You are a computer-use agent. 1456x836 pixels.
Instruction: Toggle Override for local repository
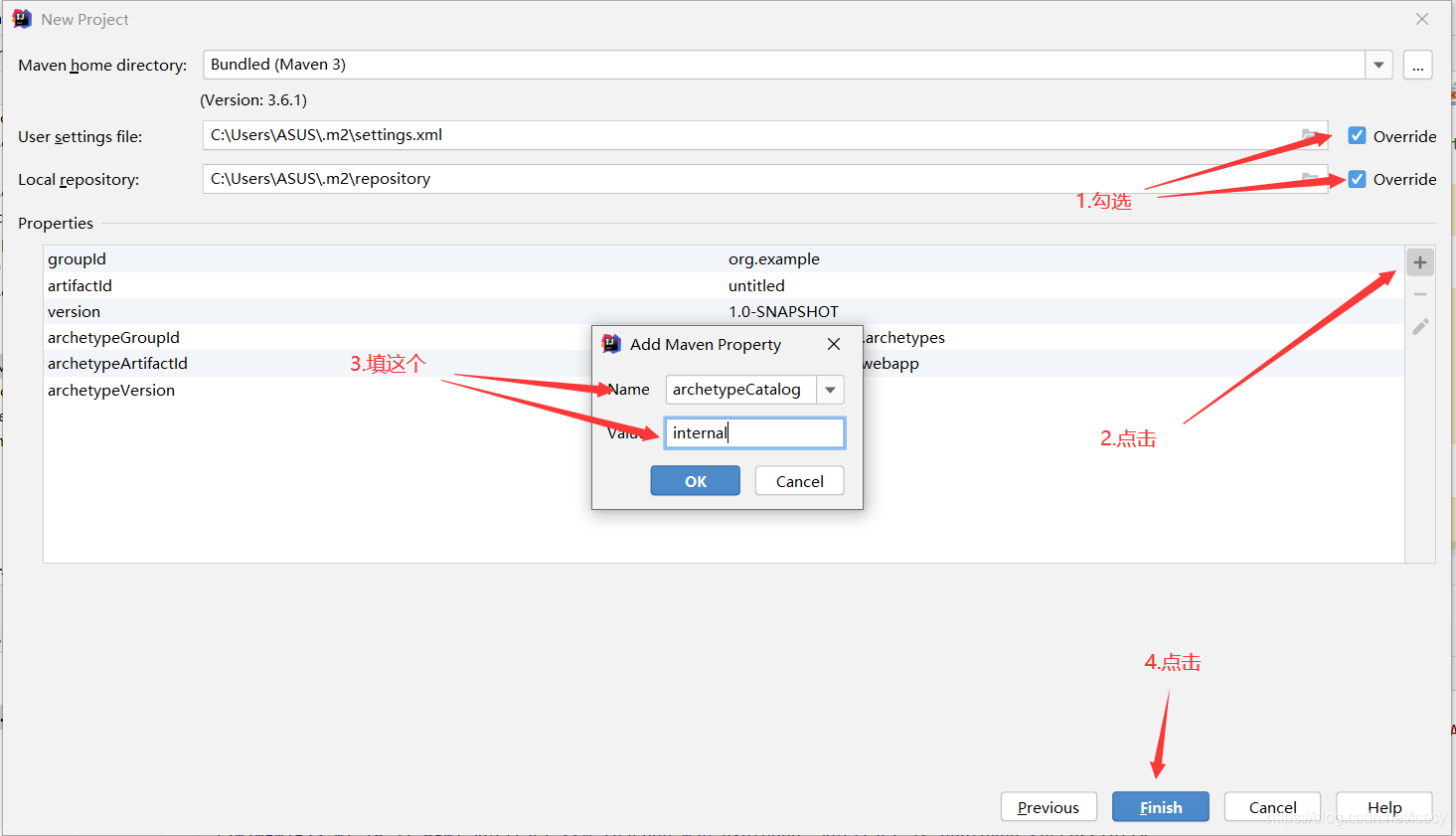click(x=1357, y=179)
